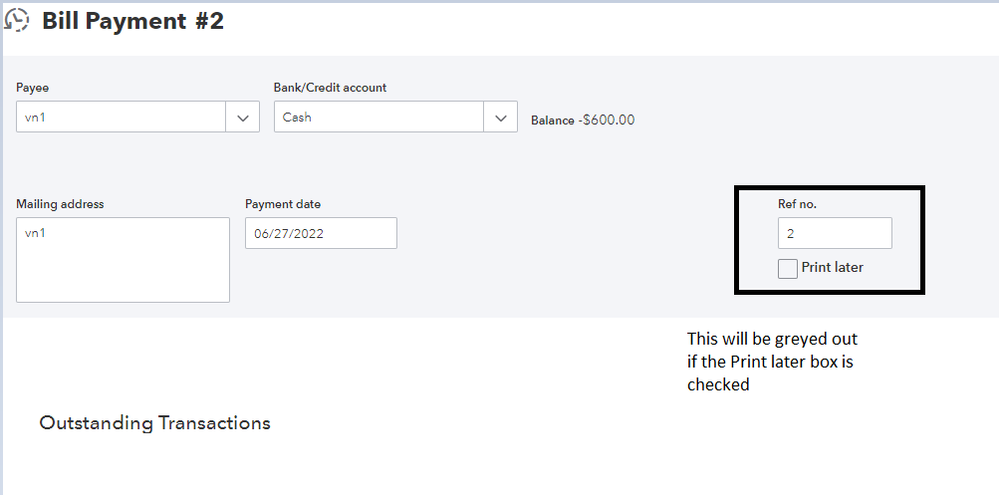
Task: Open the Bank/Credit account dropdown arrow
Action: (500, 117)
